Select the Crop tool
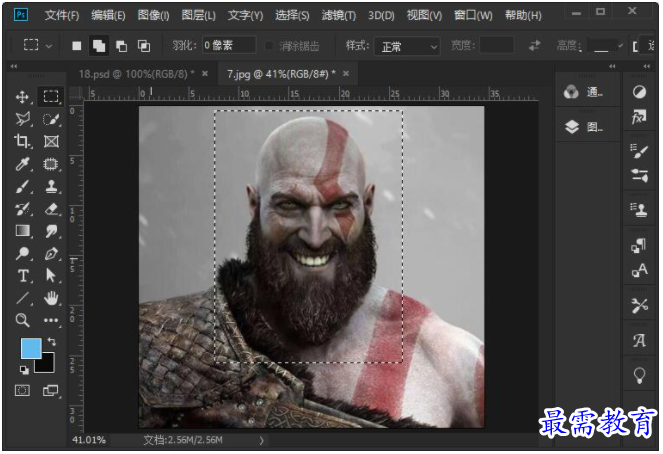Viewport: 663px width, 454px height. pyautogui.click(x=22, y=141)
